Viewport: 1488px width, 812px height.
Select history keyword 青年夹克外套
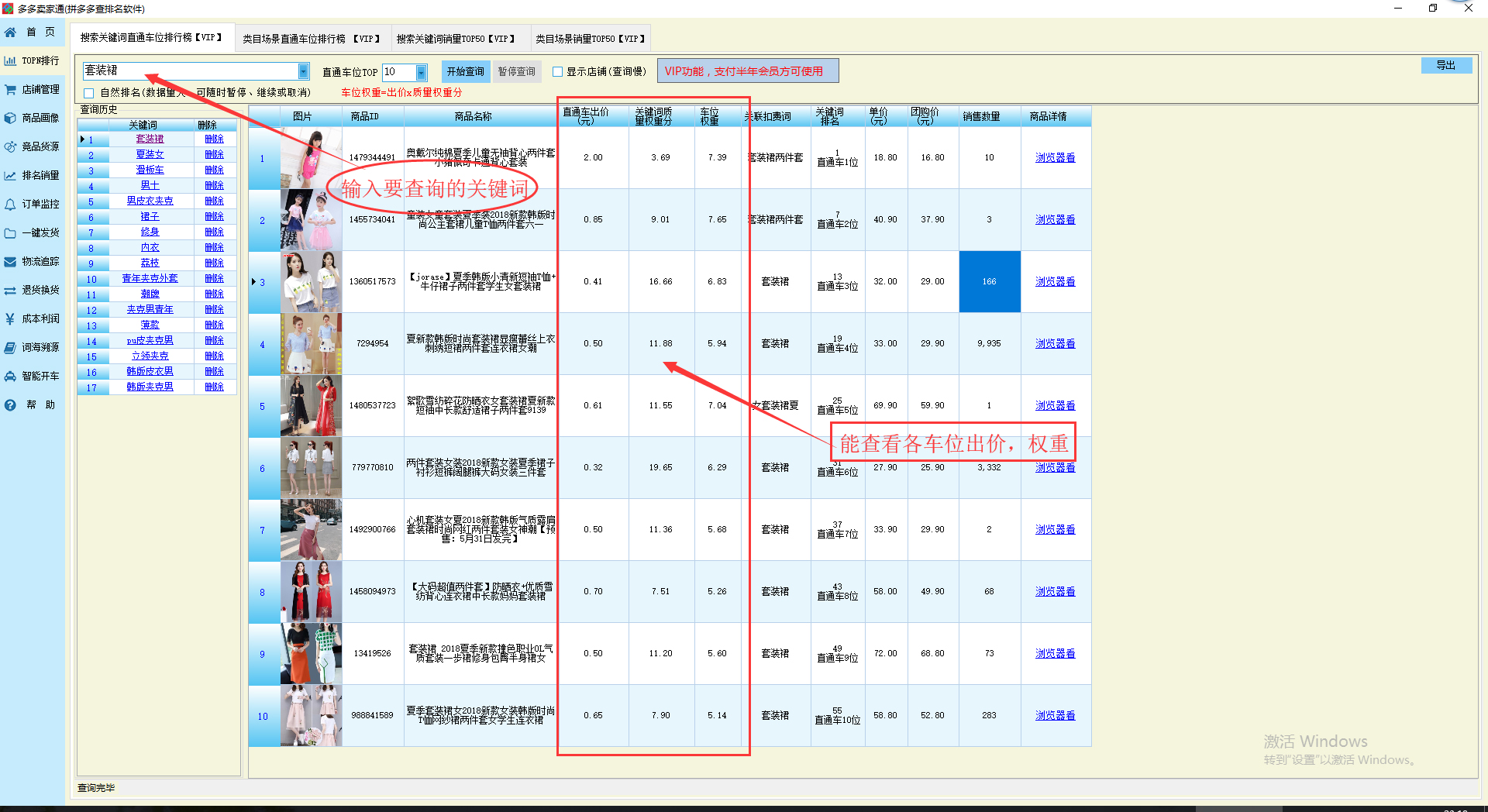(x=150, y=278)
